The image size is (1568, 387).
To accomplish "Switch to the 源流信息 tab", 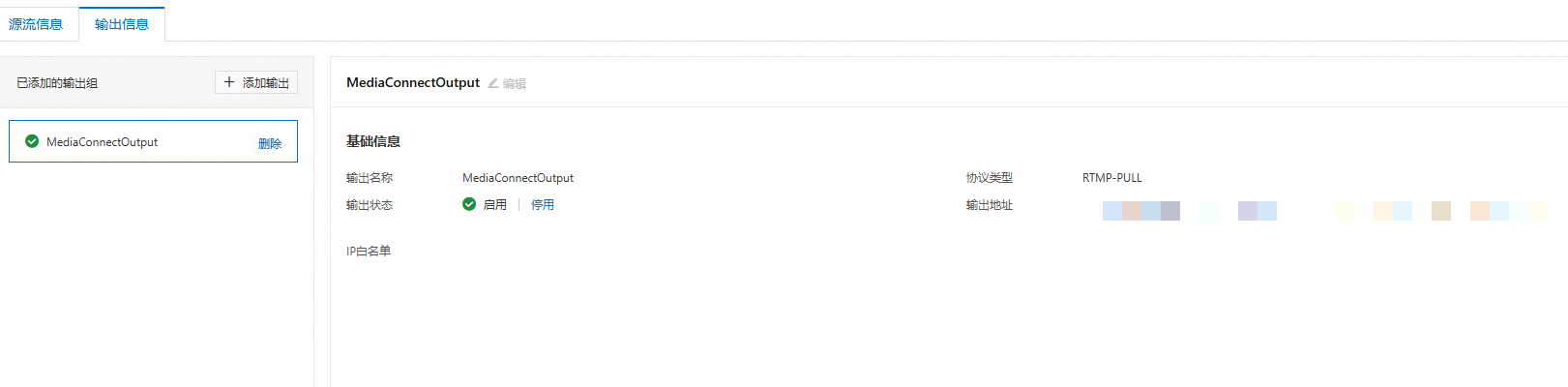I will (x=36, y=24).
